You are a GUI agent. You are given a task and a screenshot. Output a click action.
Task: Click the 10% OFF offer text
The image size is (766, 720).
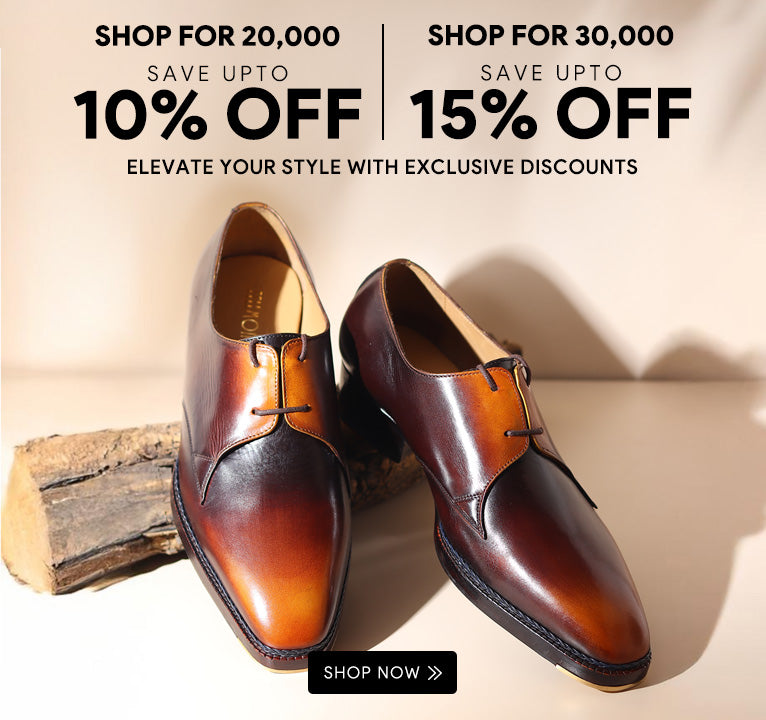click(217, 113)
